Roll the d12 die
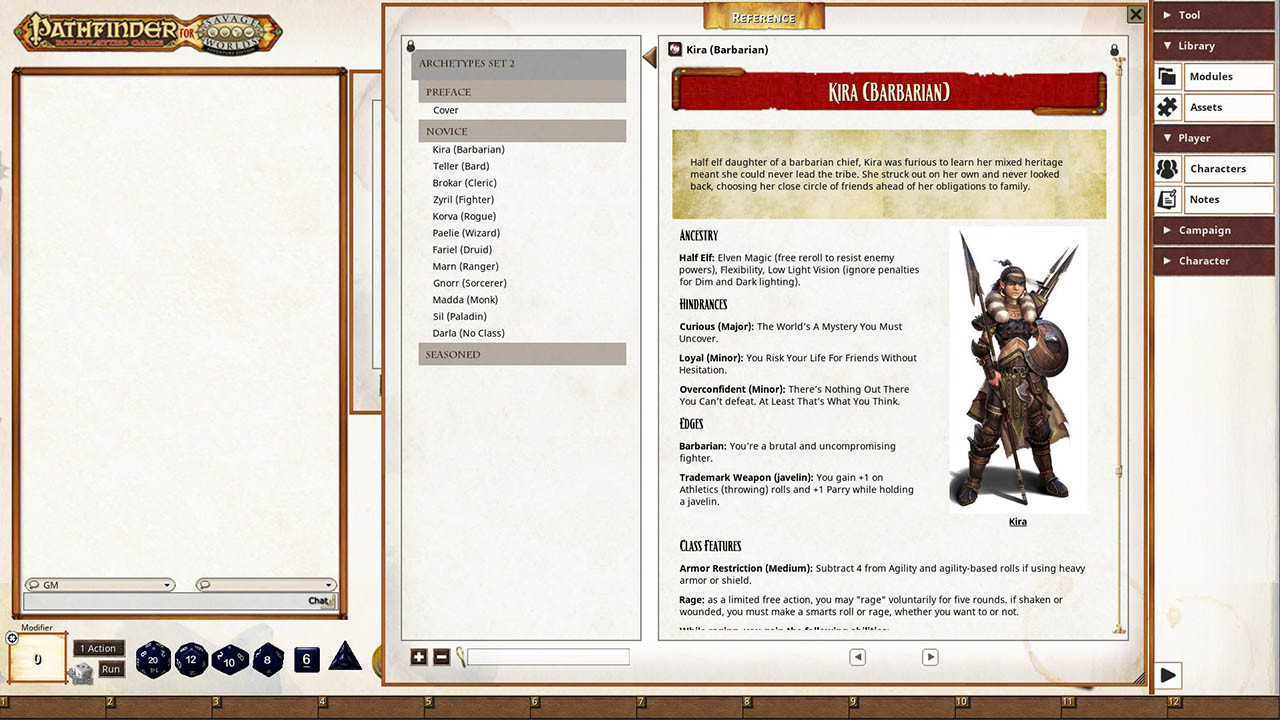 [193, 660]
